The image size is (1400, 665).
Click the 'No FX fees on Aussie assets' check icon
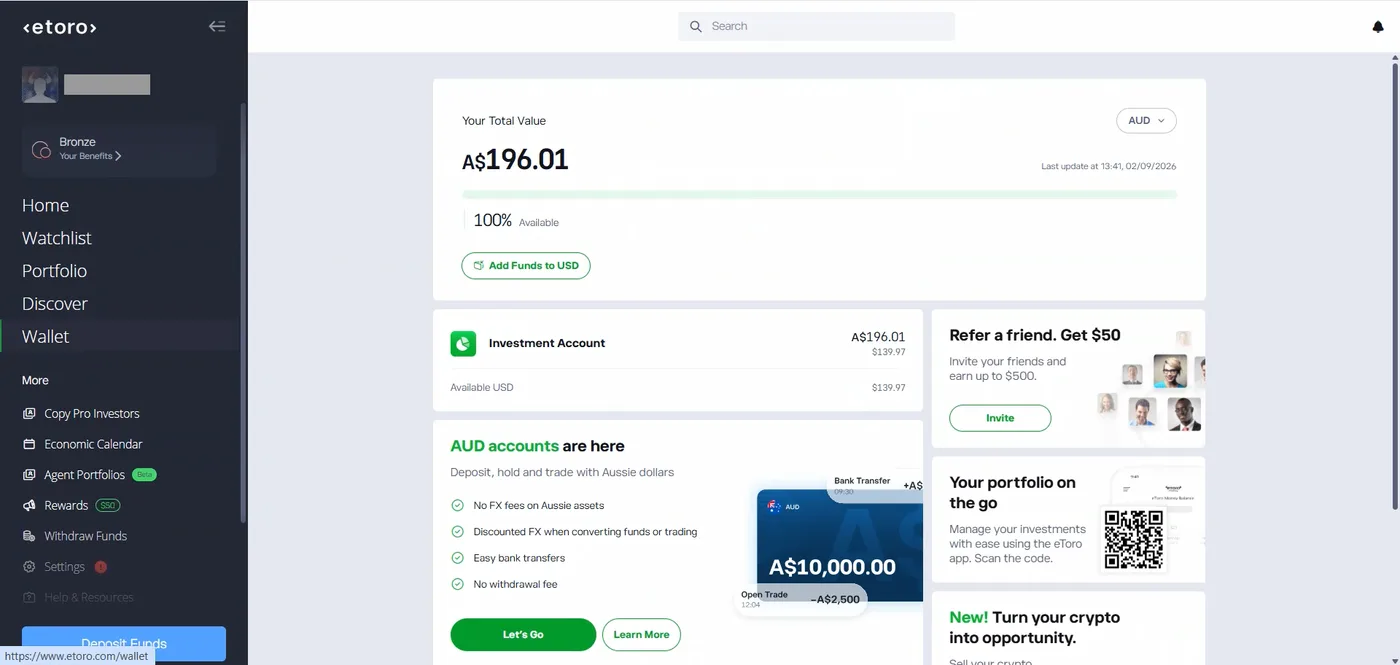458,506
